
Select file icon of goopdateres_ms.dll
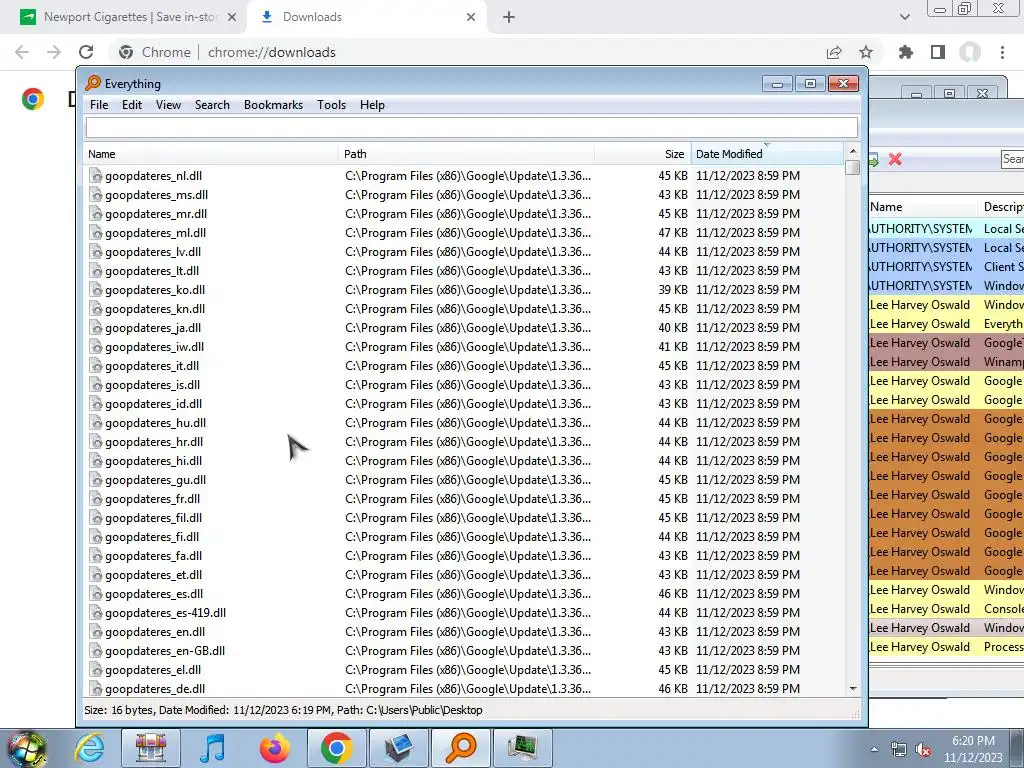point(96,195)
